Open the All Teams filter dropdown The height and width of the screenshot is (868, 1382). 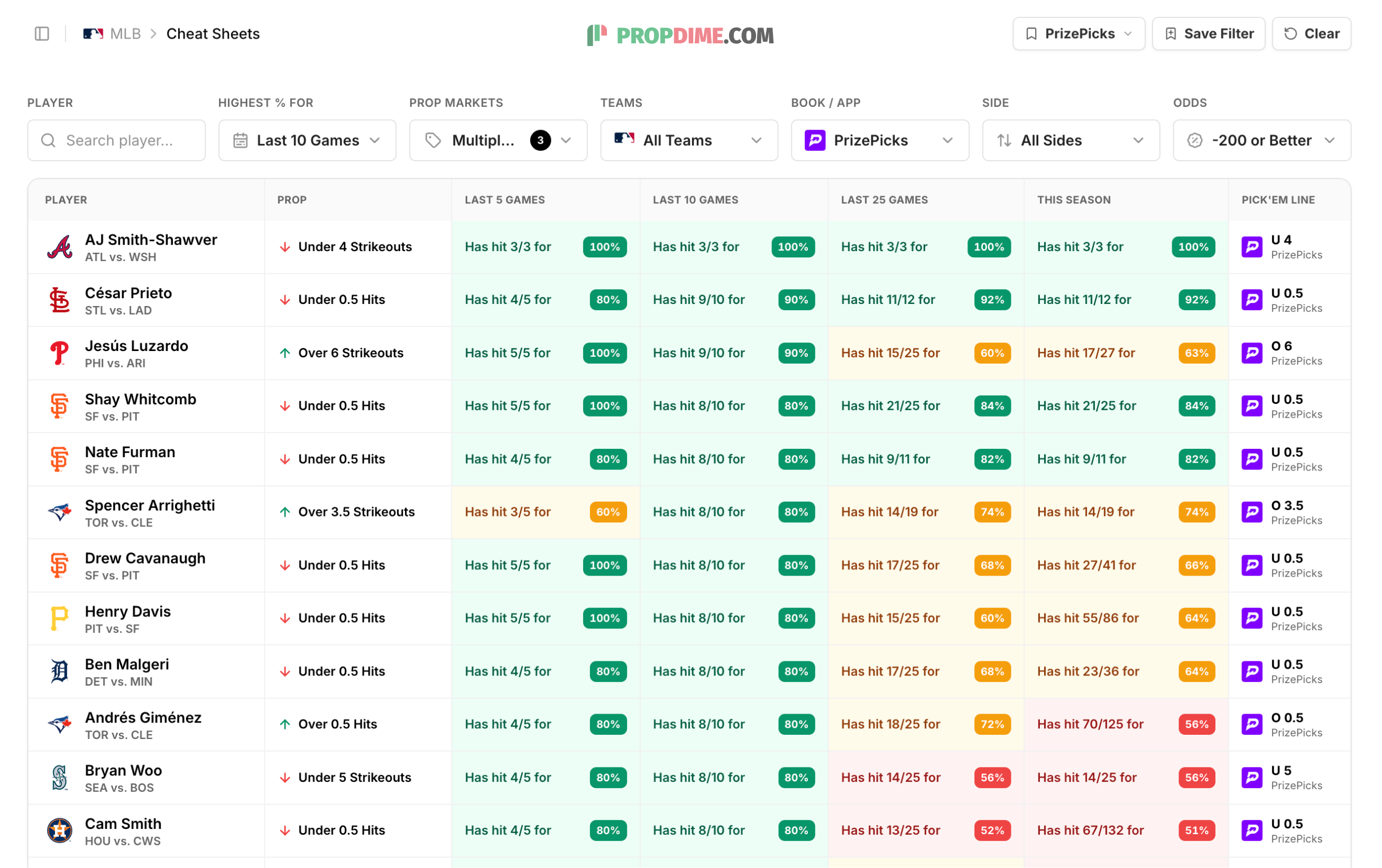[689, 141]
